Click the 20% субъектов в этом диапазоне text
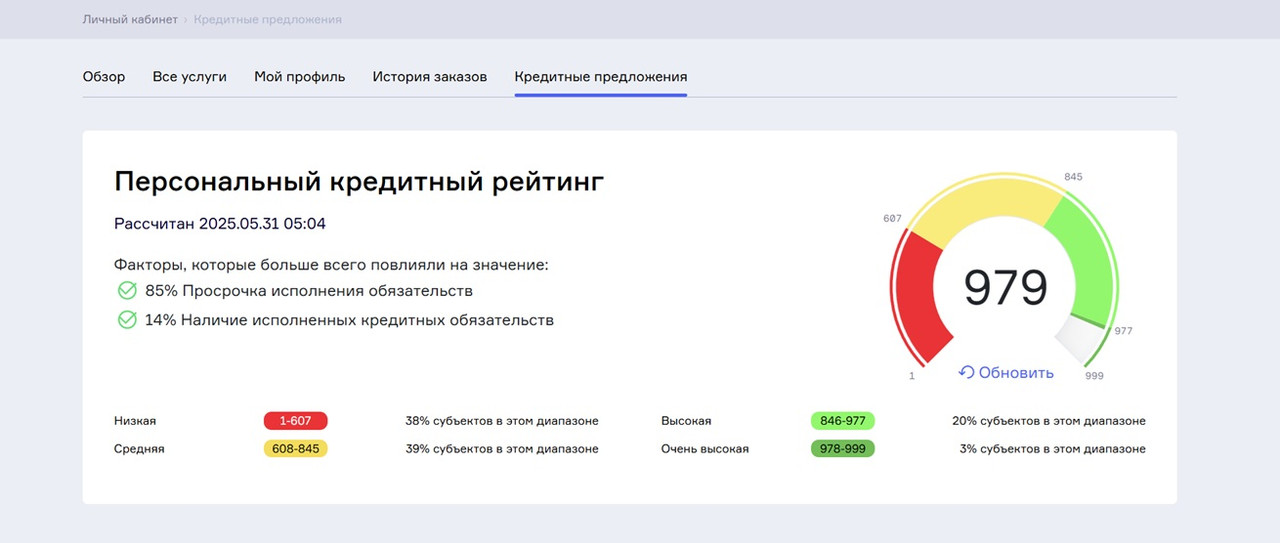The width and height of the screenshot is (1280, 543). coord(1049,421)
